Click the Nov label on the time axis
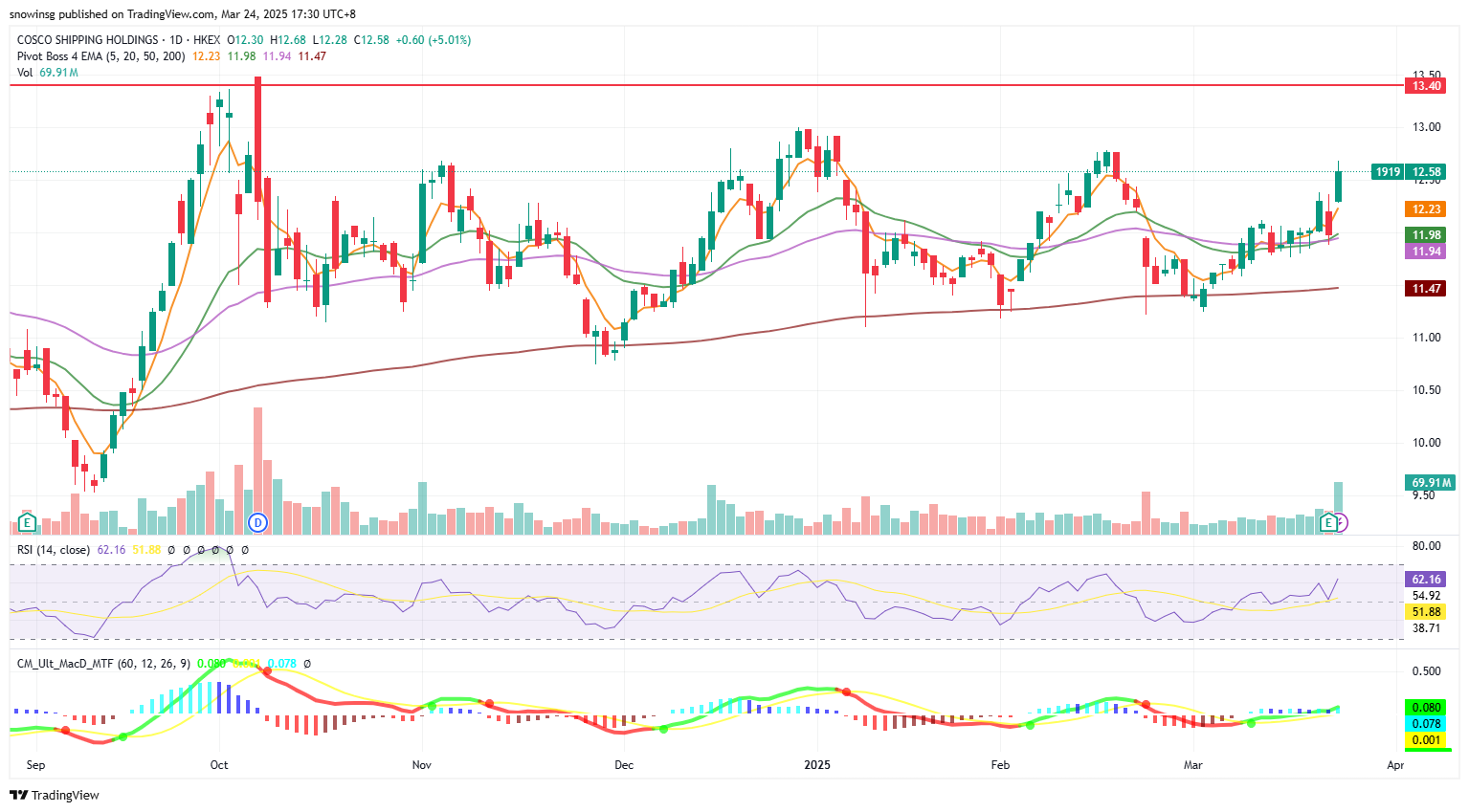Screen dimensions: 1469x812 [421, 765]
